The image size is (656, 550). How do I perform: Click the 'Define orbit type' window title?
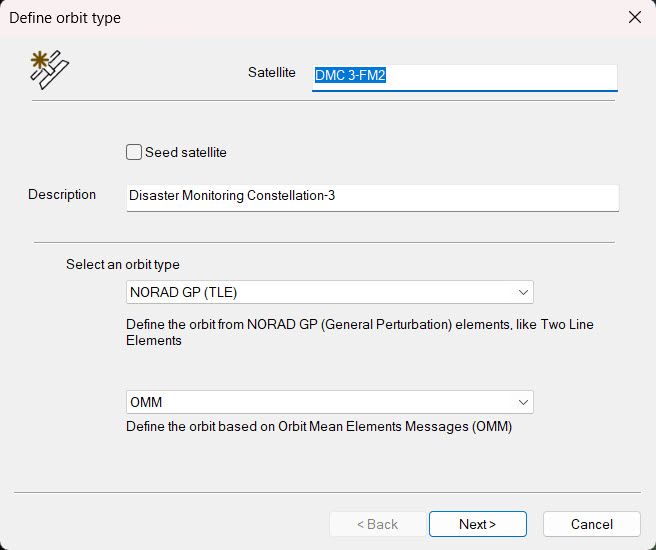click(x=65, y=18)
